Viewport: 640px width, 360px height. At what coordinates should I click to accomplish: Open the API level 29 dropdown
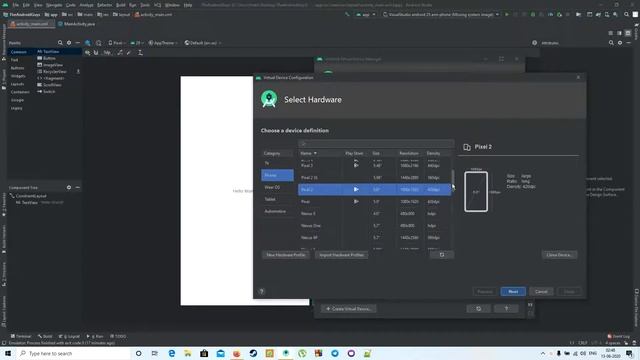coord(136,43)
